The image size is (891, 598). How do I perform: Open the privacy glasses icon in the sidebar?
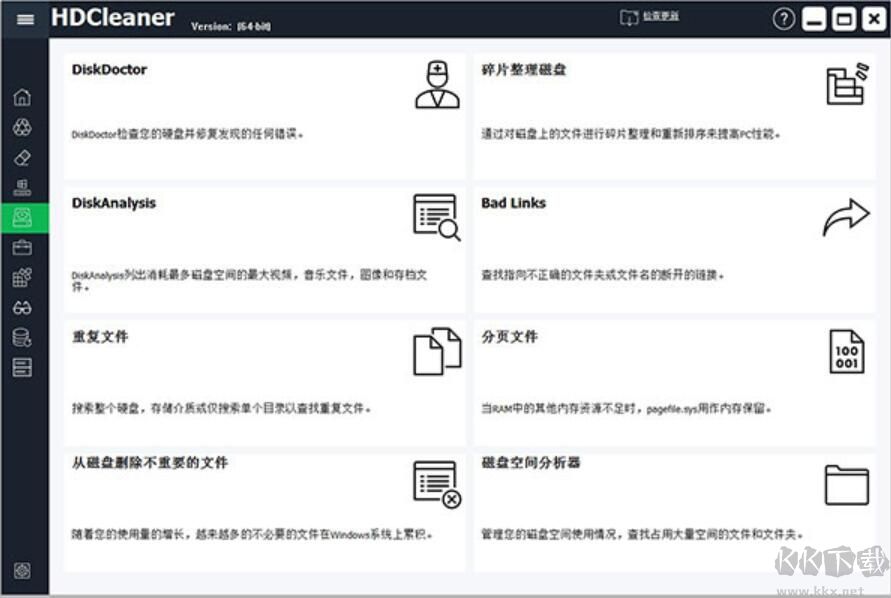coord(22,307)
